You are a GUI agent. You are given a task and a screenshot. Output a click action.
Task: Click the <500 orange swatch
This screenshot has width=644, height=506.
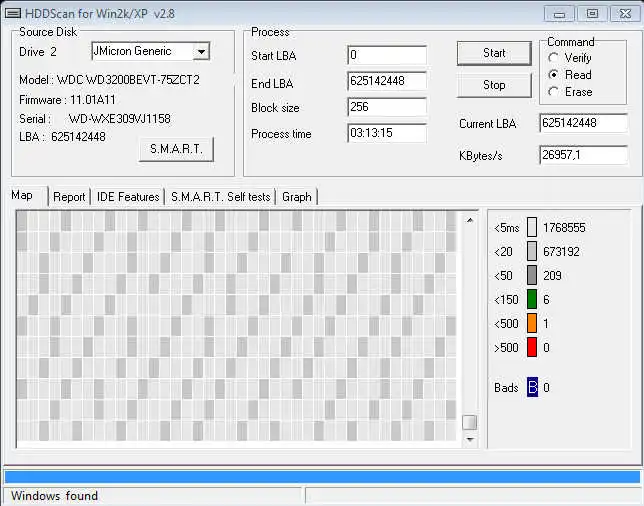pyautogui.click(x=532, y=323)
